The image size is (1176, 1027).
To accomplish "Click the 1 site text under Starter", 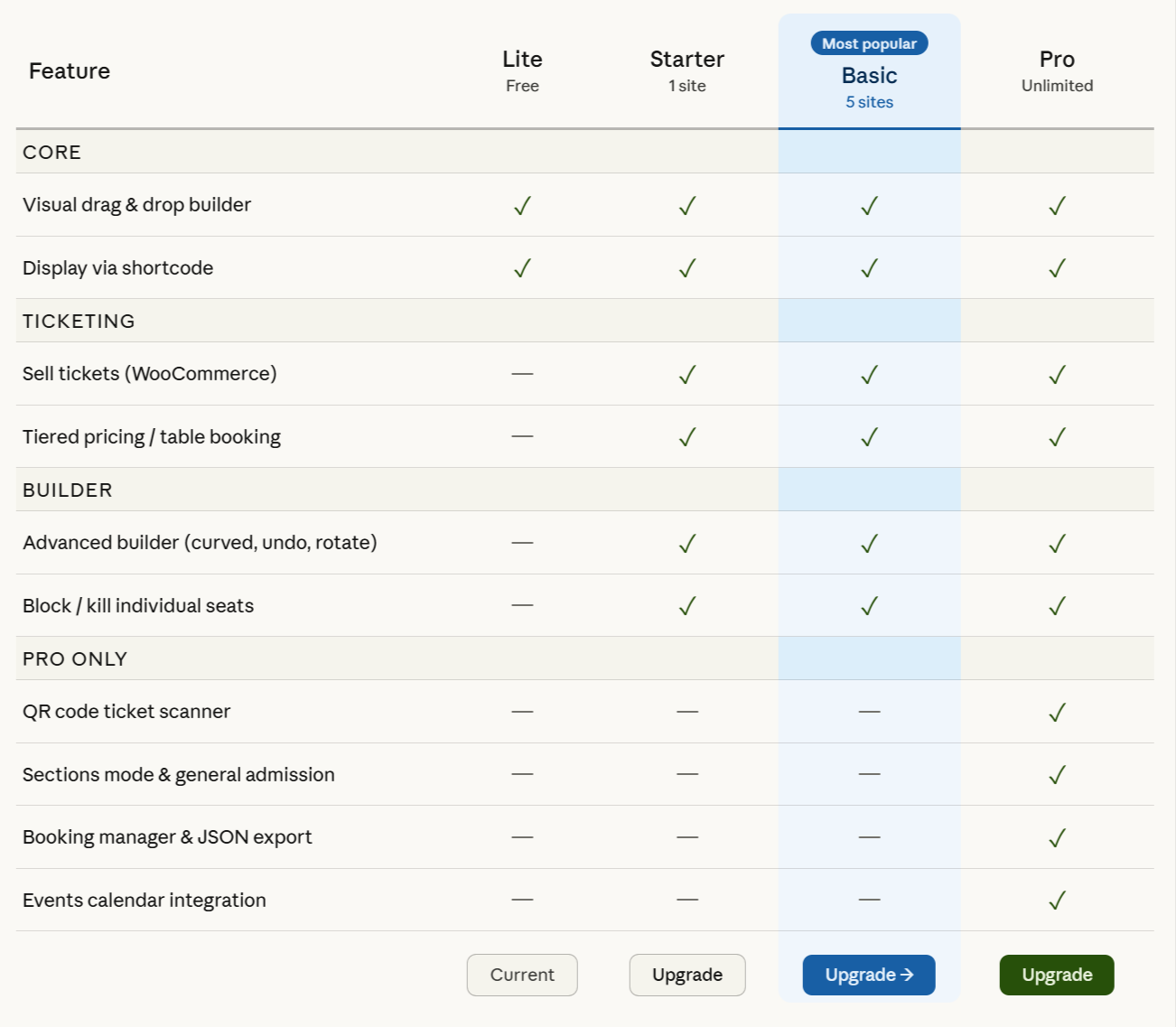I will (x=687, y=86).
